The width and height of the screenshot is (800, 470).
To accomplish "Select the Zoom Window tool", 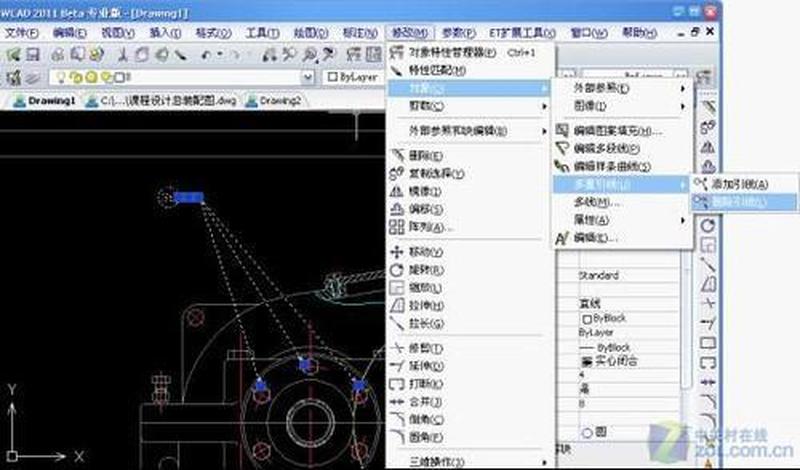I will point(309,54).
